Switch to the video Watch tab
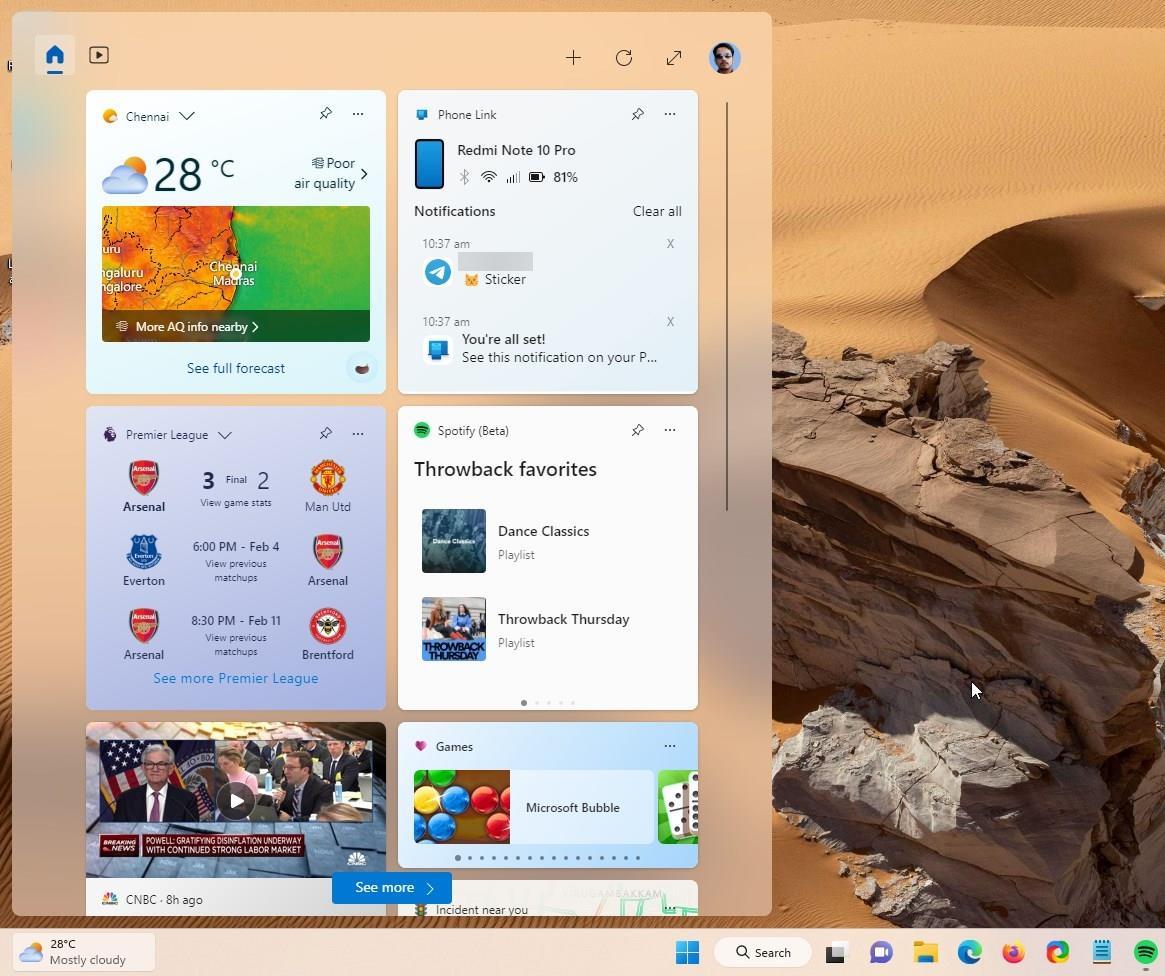The height and width of the screenshot is (976, 1165). 99,55
